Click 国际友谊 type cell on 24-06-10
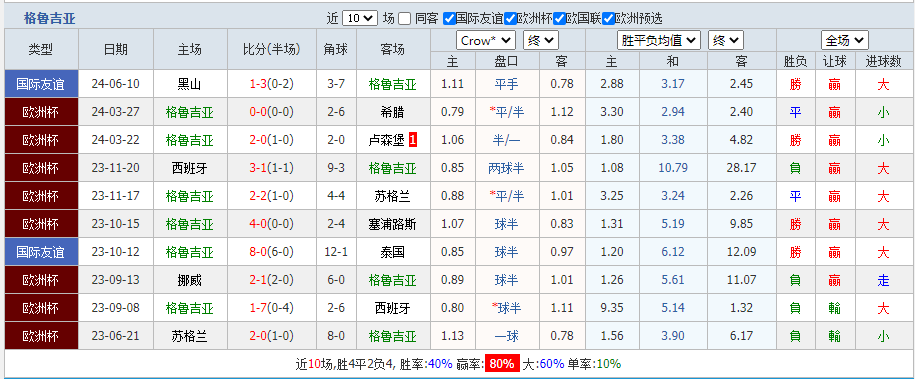915x379 pixels. tap(41, 84)
